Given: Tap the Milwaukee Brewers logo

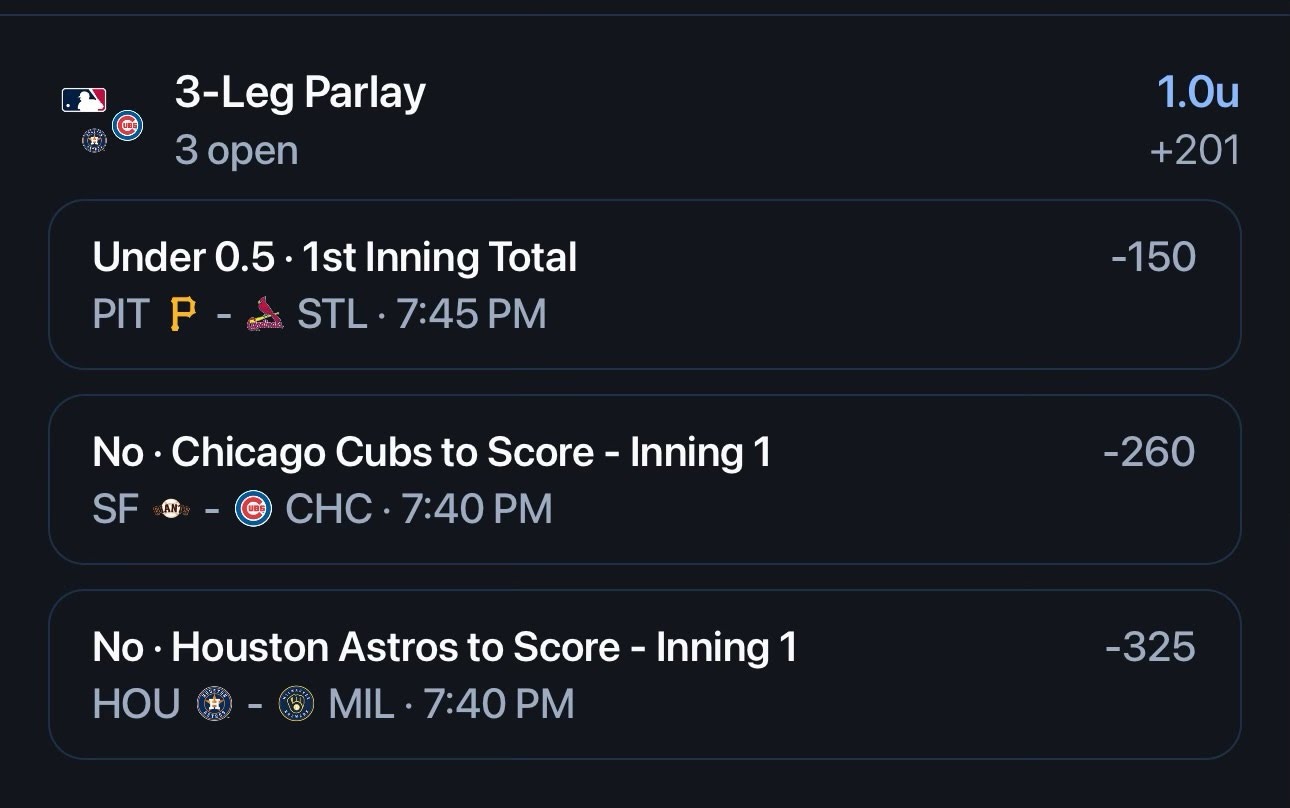Looking at the screenshot, I should point(296,705).
